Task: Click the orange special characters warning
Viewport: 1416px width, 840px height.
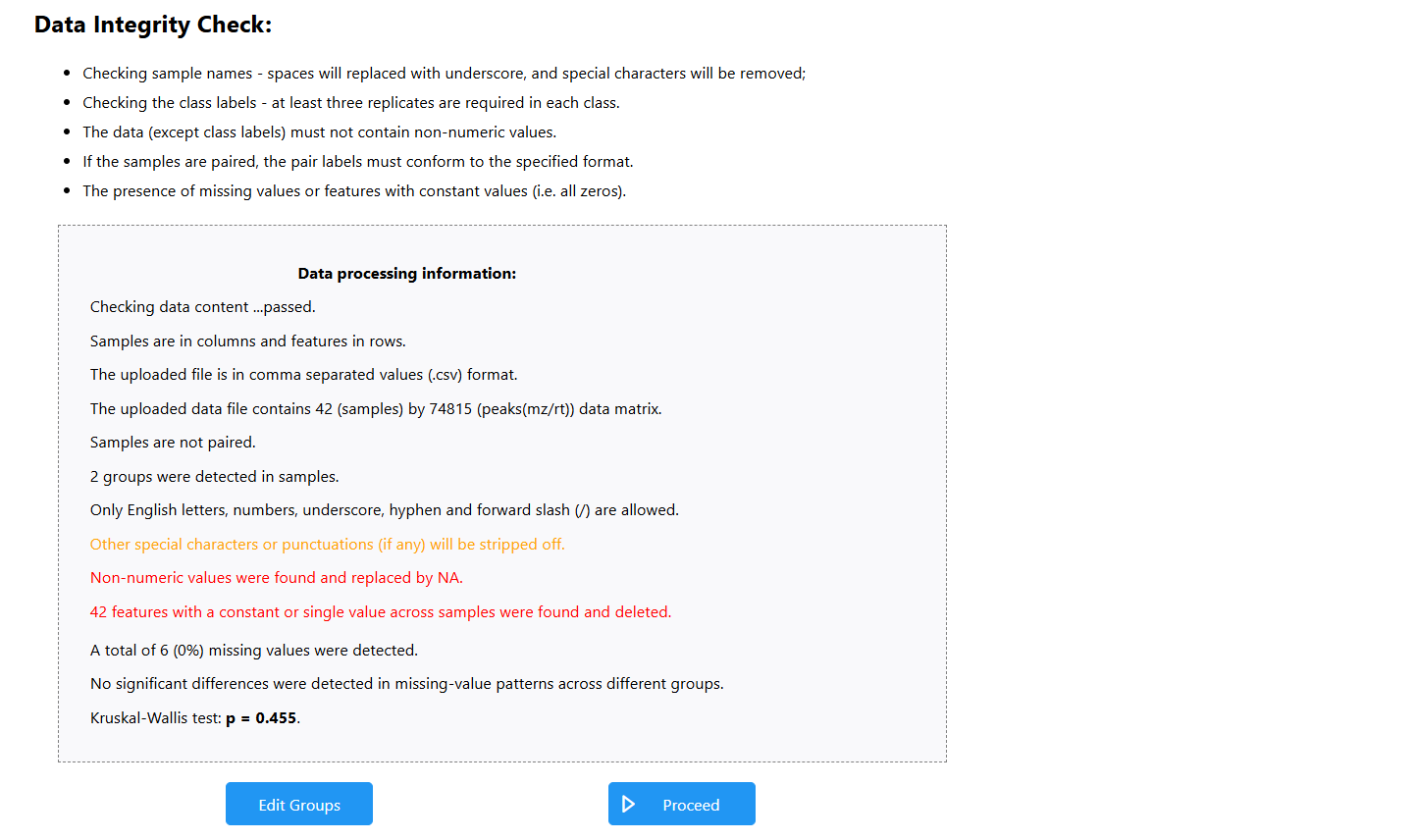Action: point(327,545)
